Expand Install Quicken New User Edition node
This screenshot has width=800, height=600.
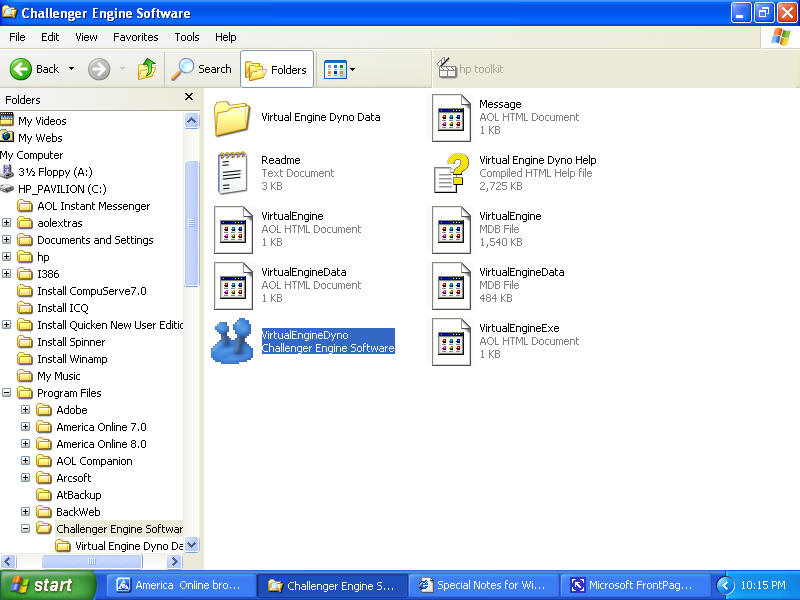(x=7, y=325)
